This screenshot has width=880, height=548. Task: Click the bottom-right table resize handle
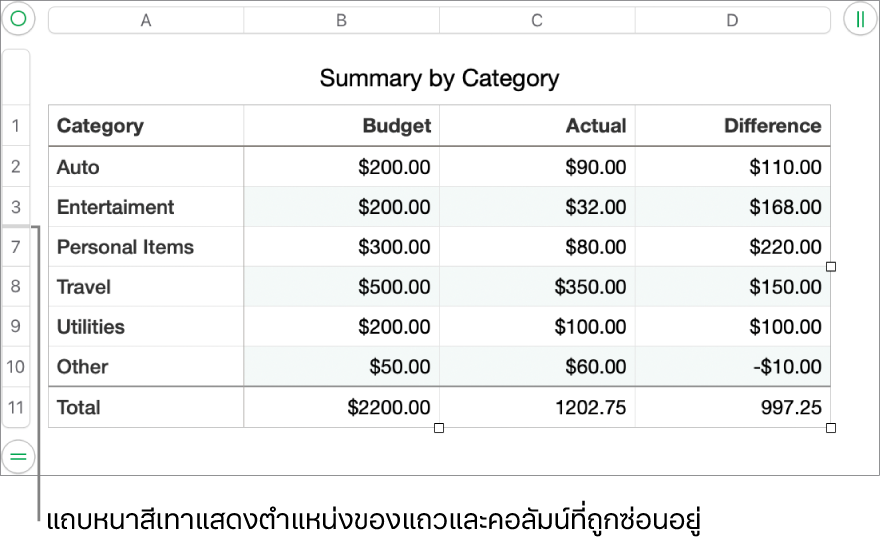pyautogui.click(x=831, y=428)
